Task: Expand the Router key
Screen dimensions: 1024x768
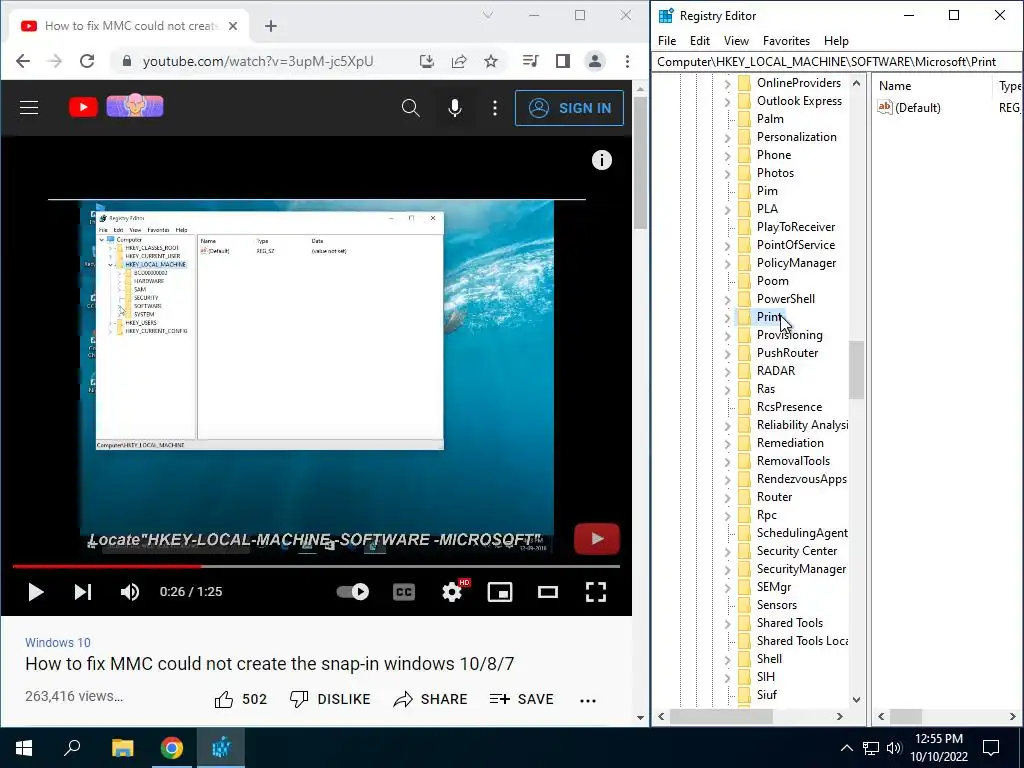Action: 728,498
